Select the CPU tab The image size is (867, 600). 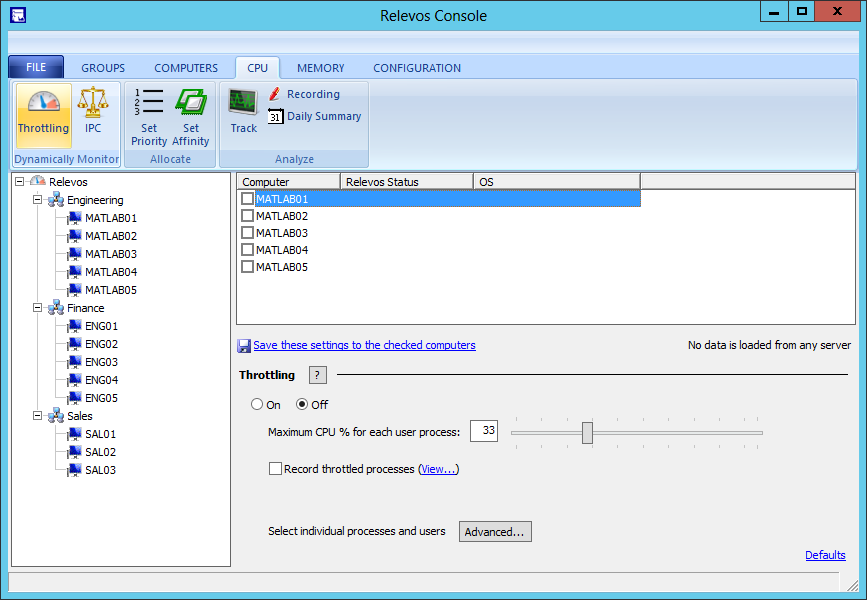point(257,68)
